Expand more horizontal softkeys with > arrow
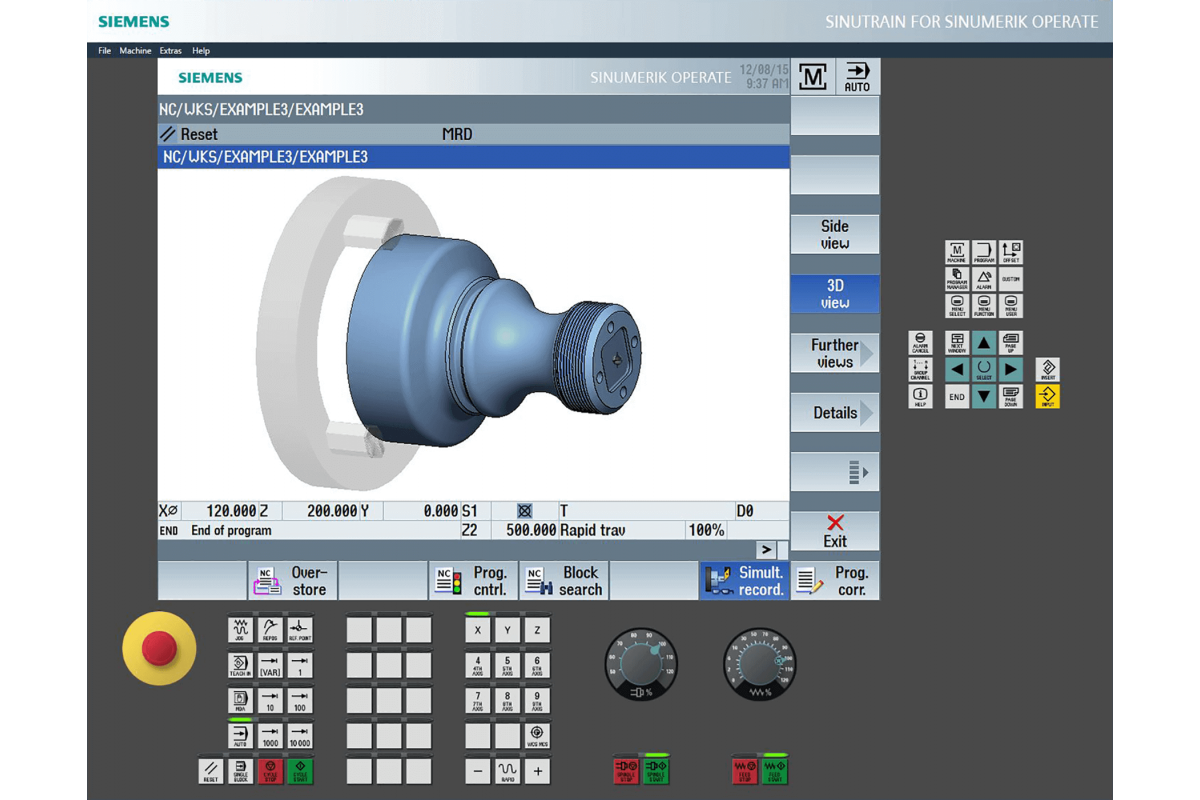 tap(766, 550)
